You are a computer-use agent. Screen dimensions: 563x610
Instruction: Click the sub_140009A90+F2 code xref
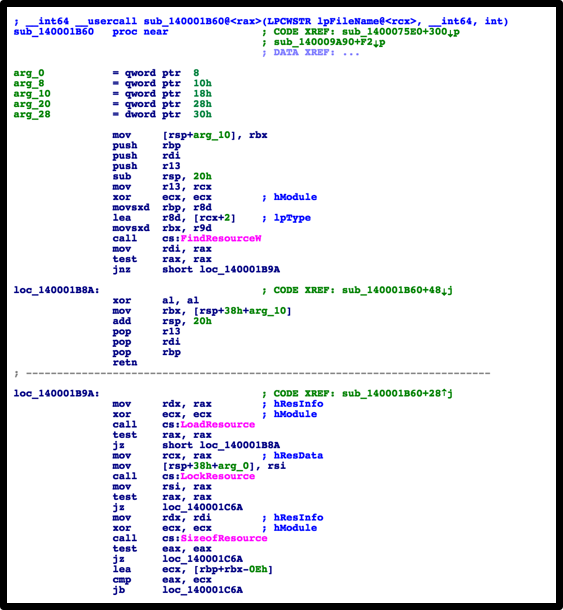(329, 42)
